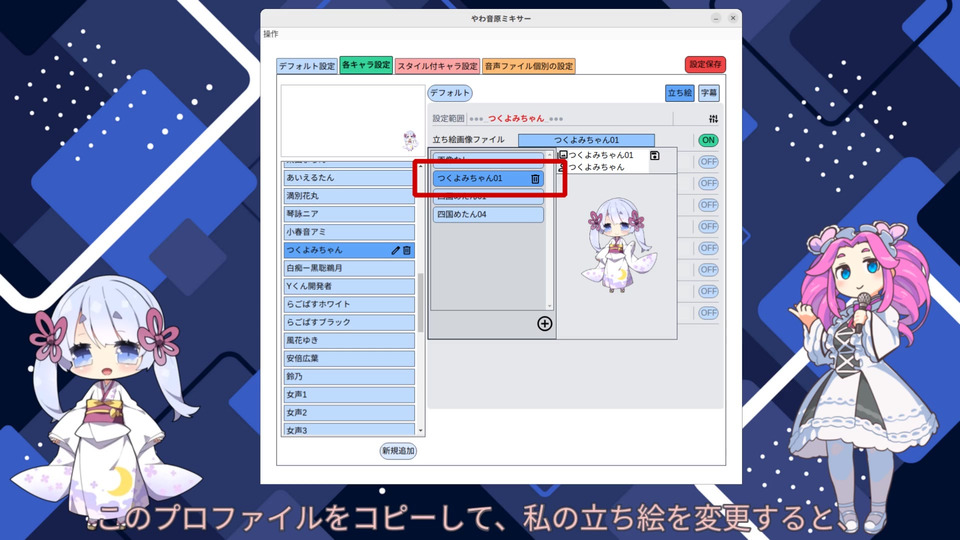The width and height of the screenshot is (960, 540).
Task: Select the つくよみちゃん01 profile entry
Action: tap(488, 179)
